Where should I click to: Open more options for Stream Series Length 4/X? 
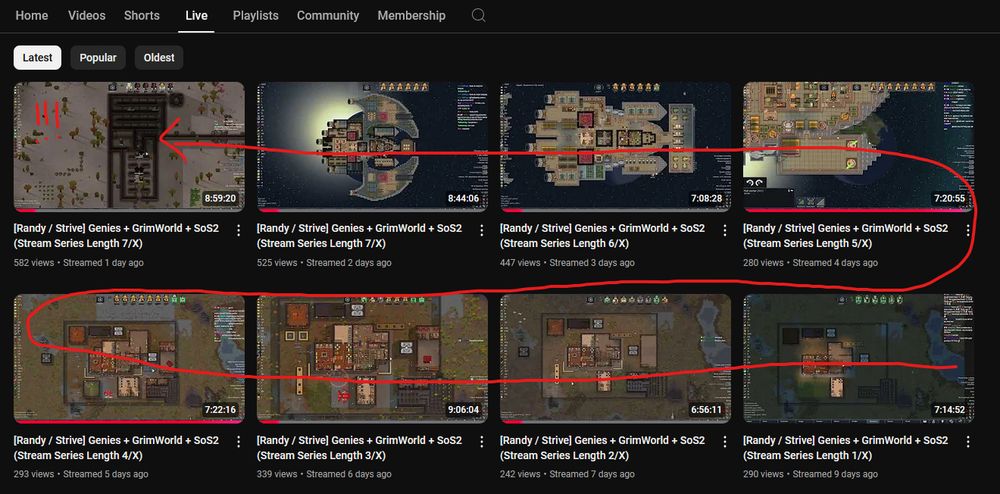[x=239, y=442]
